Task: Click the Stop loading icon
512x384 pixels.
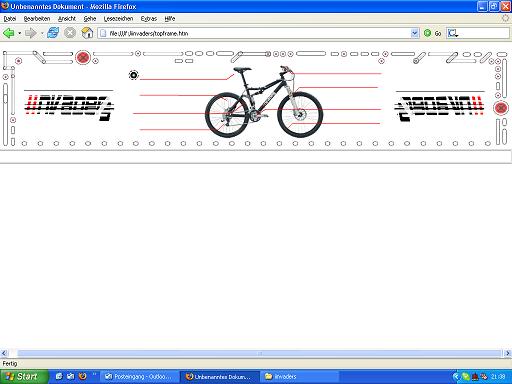Action: point(70,33)
